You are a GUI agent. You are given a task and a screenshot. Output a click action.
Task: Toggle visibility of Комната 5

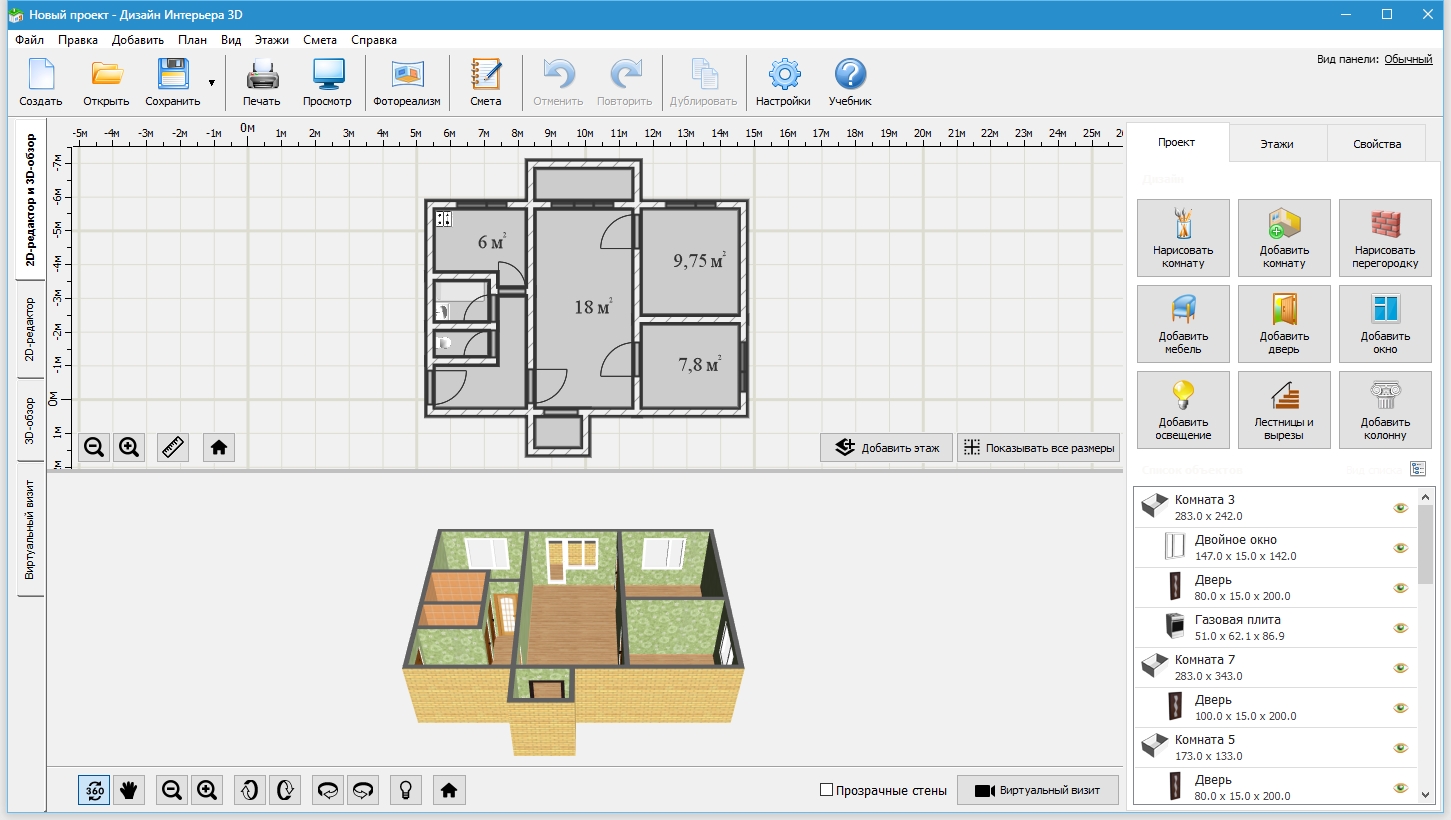click(x=1400, y=748)
